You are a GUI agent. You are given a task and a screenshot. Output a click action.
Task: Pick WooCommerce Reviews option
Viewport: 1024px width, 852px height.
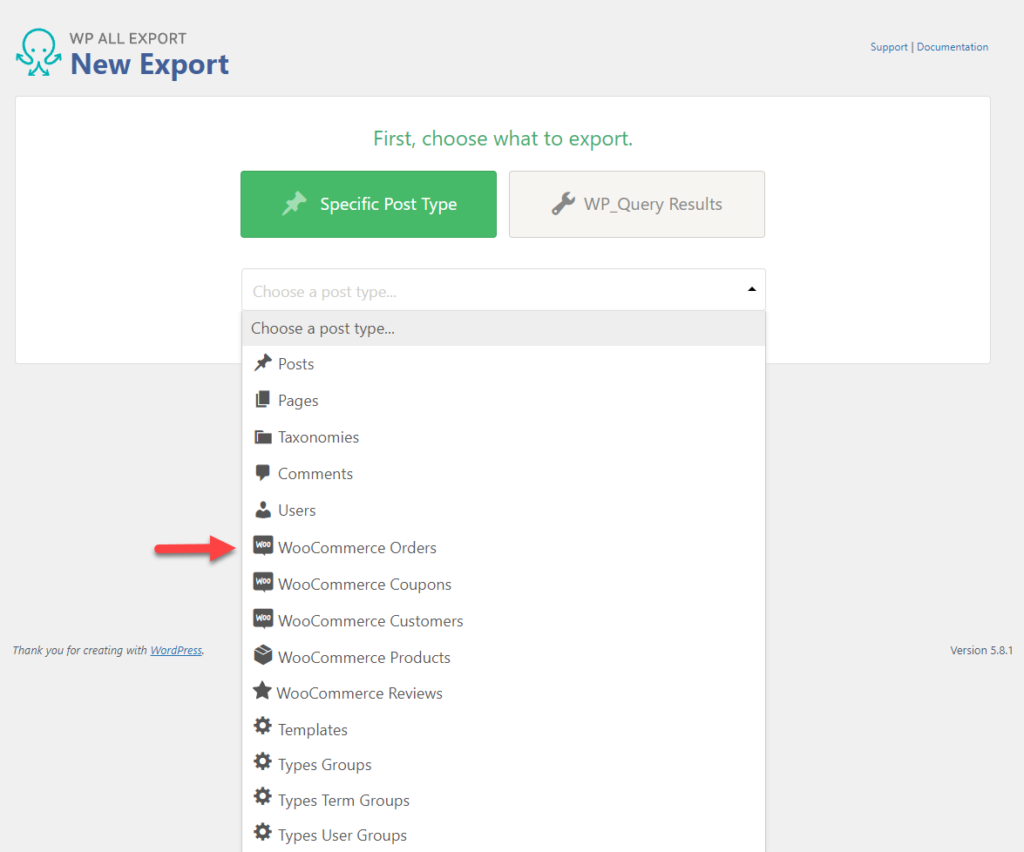coord(503,693)
